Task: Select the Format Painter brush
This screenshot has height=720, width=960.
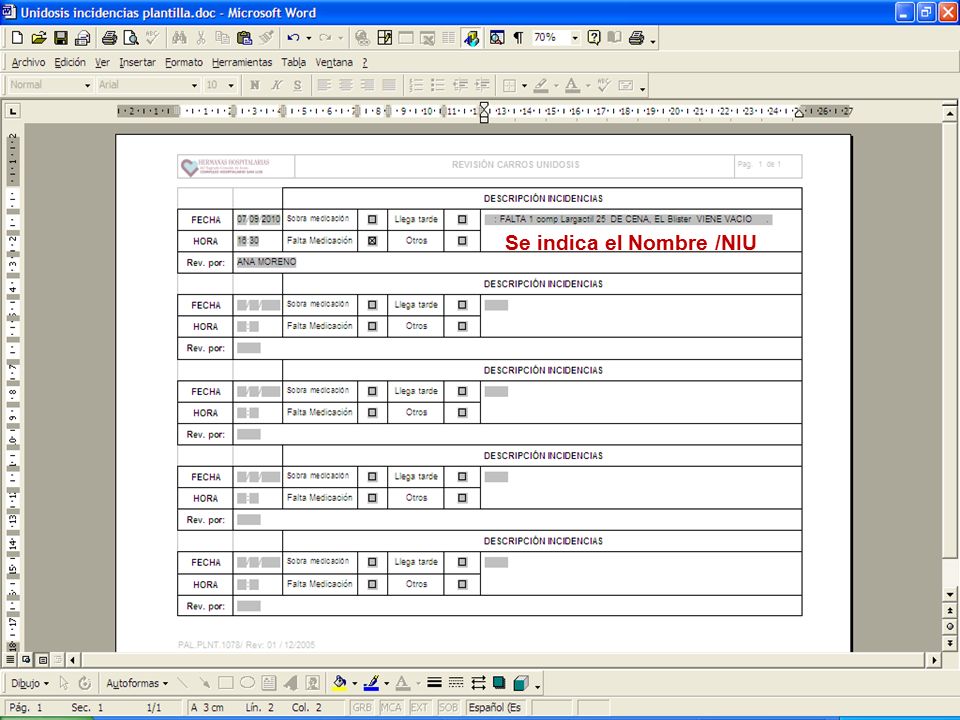Action: (266, 38)
